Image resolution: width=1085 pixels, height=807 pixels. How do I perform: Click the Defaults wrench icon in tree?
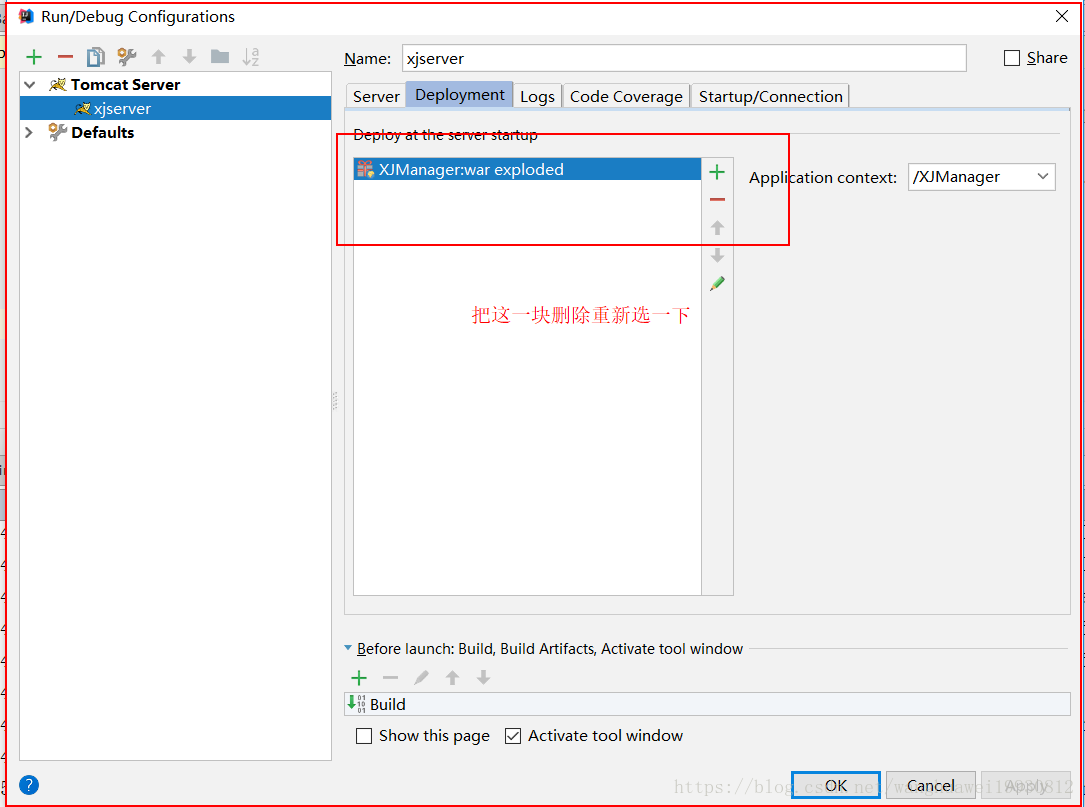coord(57,132)
